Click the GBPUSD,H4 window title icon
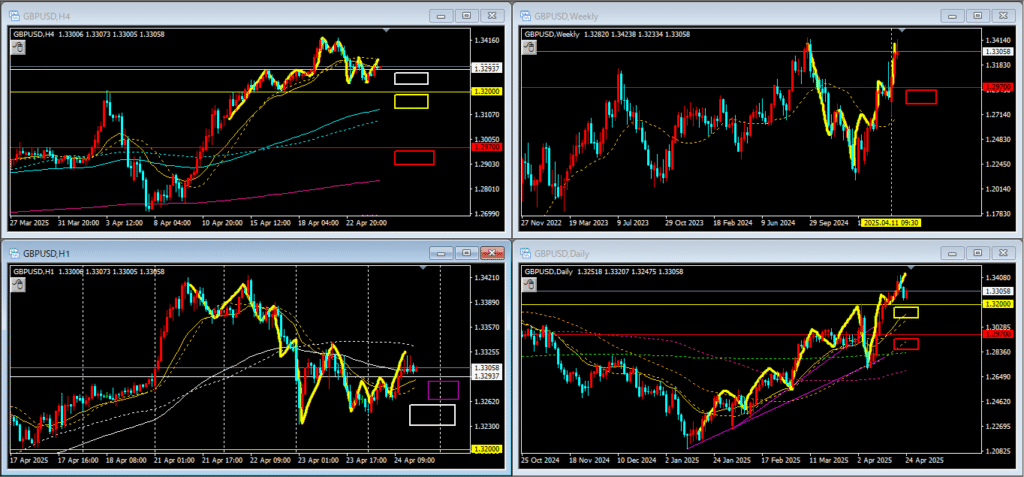1024x477 pixels. [x=15, y=16]
